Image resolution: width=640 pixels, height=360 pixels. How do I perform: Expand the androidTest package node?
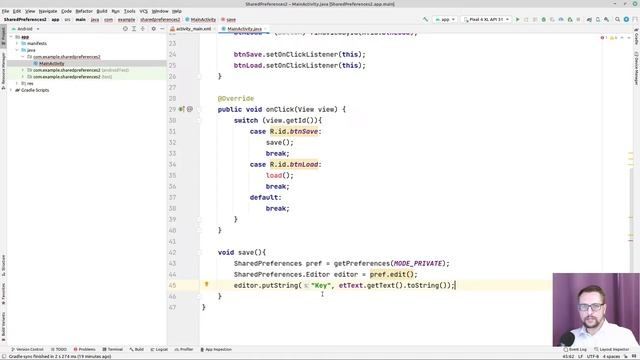click(23, 70)
